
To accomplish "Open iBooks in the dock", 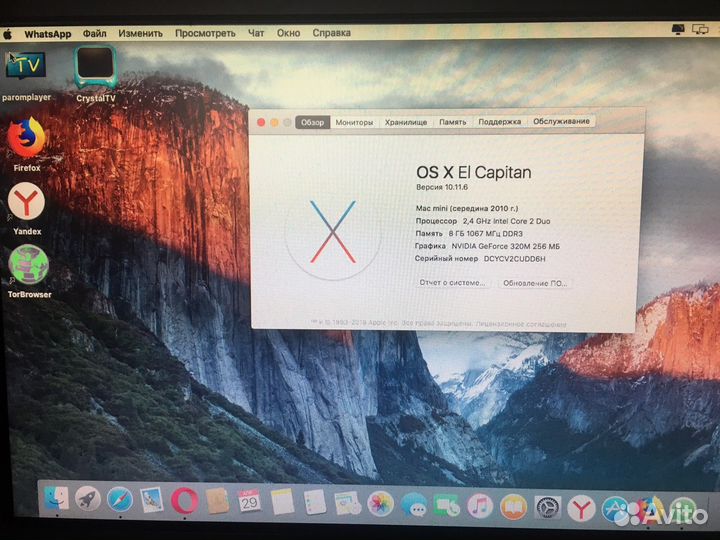I will (x=513, y=507).
